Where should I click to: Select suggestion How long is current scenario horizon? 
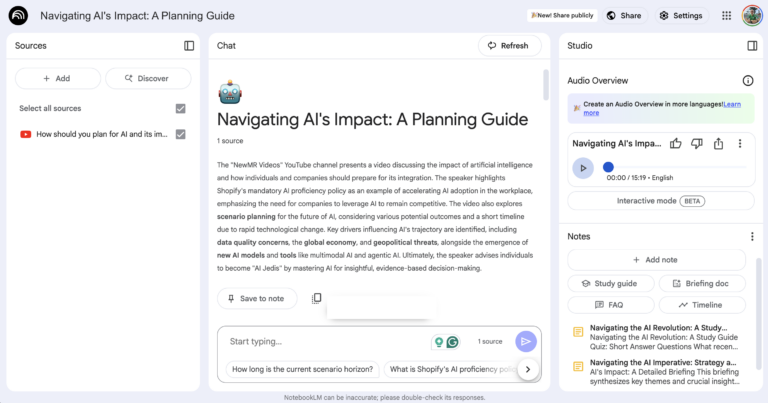[302, 369]
